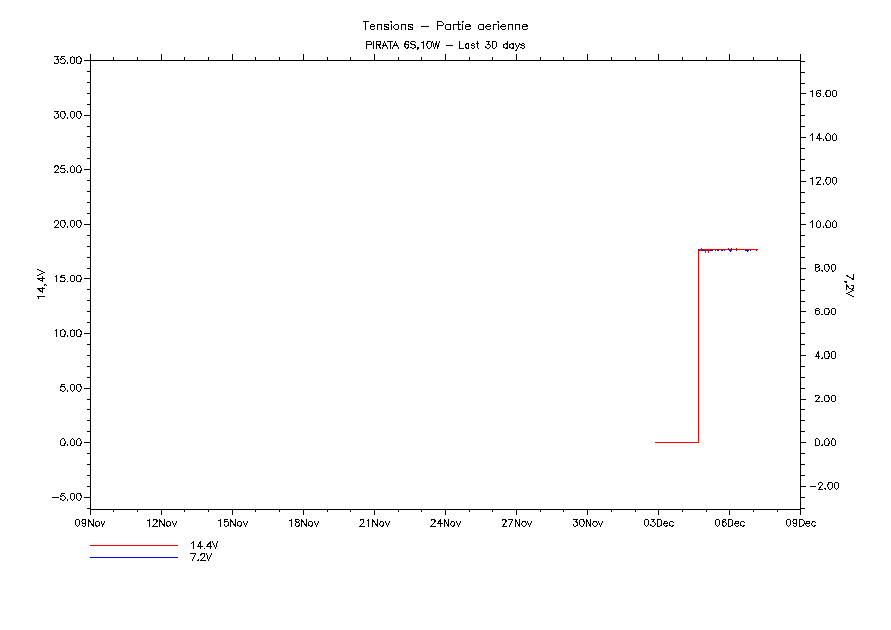This screenshot has width=891, height=630.
Task: Select the 14.4V legend label text
Action: pyautogui.click(x=204, y=546)
